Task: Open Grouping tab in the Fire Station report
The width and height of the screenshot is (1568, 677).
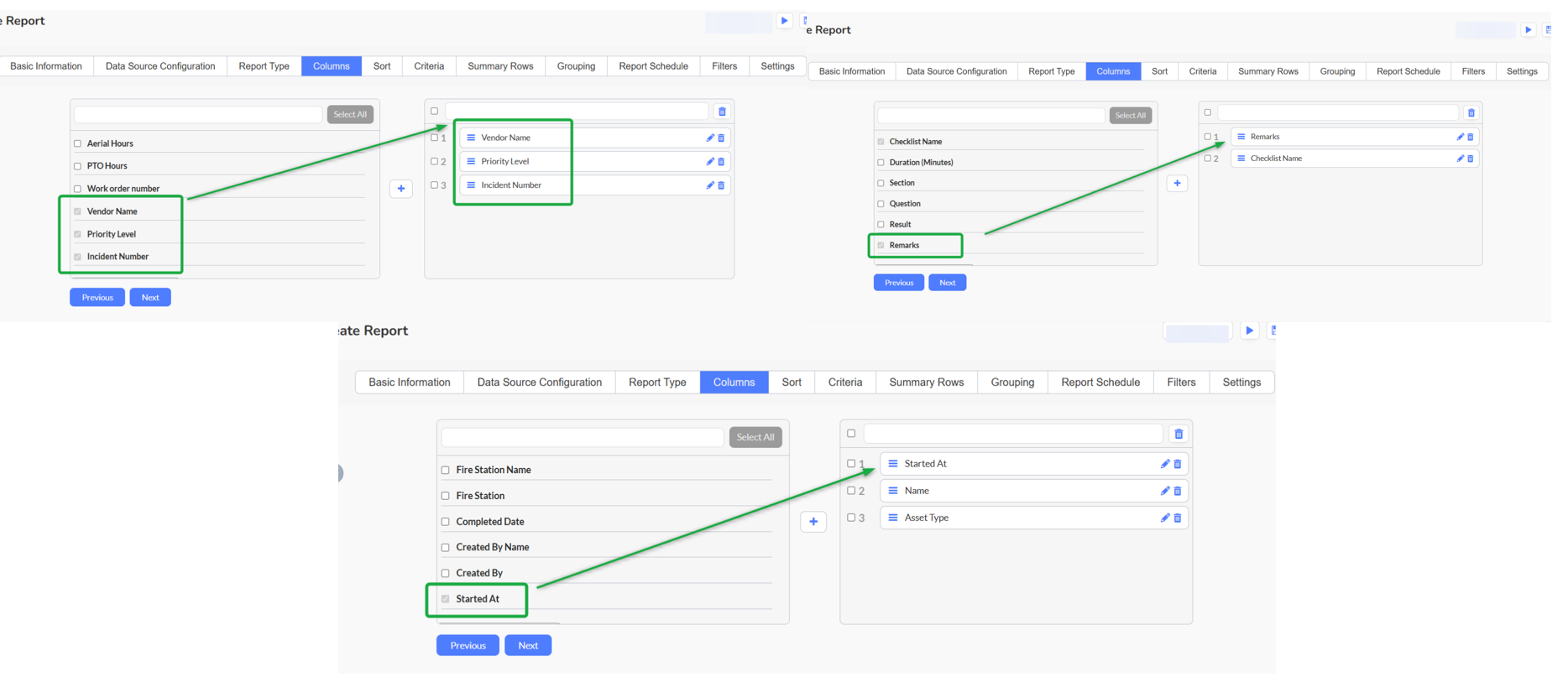Action: coord(1011,383)
